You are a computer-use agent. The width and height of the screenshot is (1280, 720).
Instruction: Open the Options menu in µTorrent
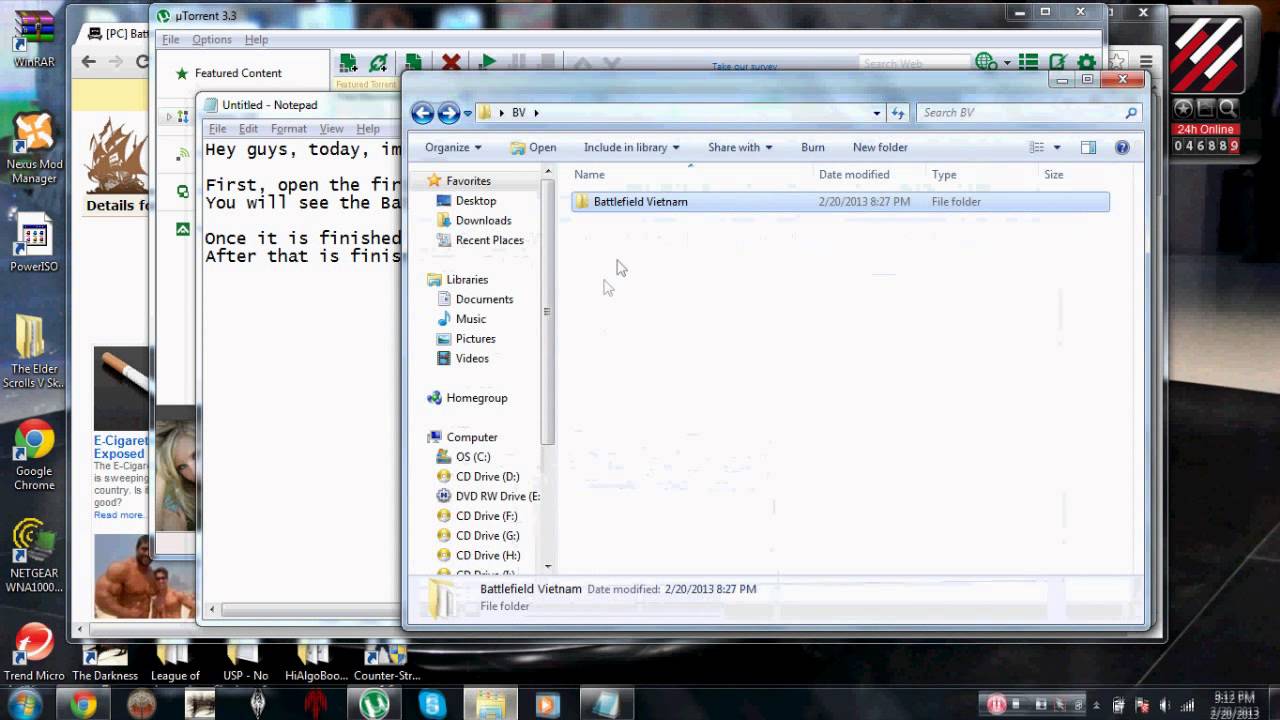[213, 39]
